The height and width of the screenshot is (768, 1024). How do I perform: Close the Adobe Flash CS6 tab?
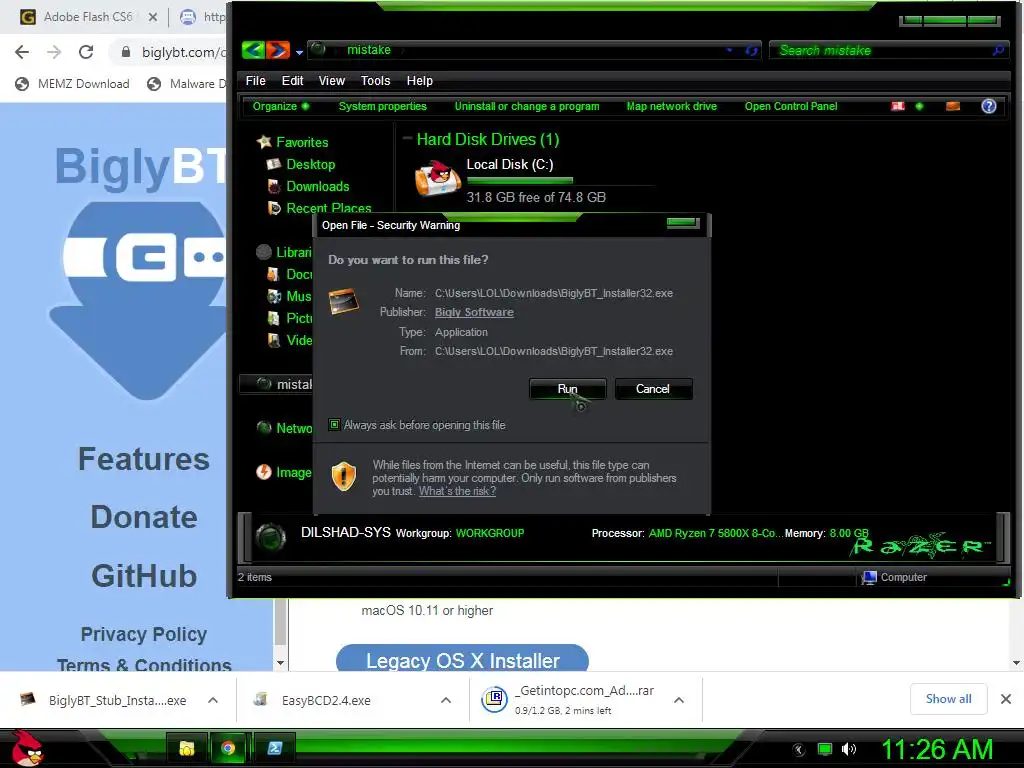tap(153, 17)
